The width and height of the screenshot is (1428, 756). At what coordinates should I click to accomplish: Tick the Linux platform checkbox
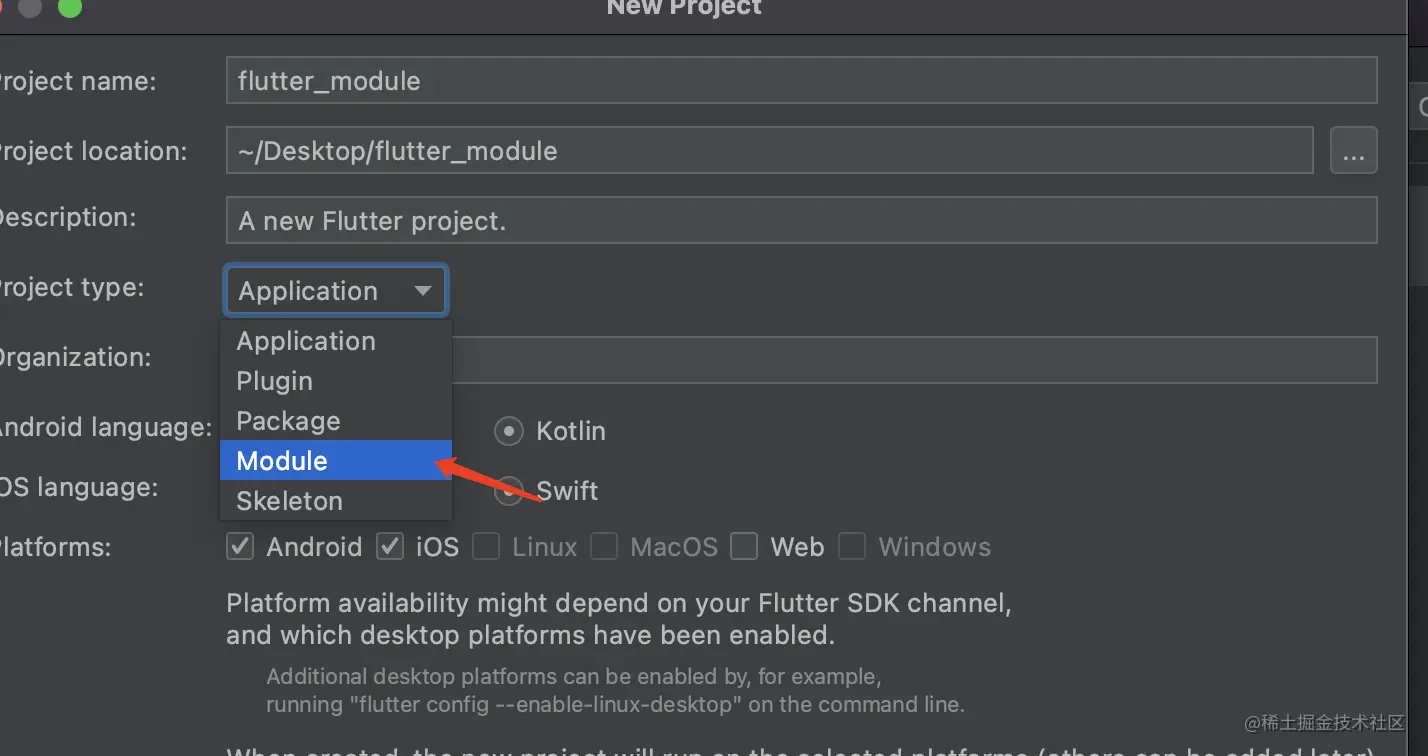[x=486, y=547]
